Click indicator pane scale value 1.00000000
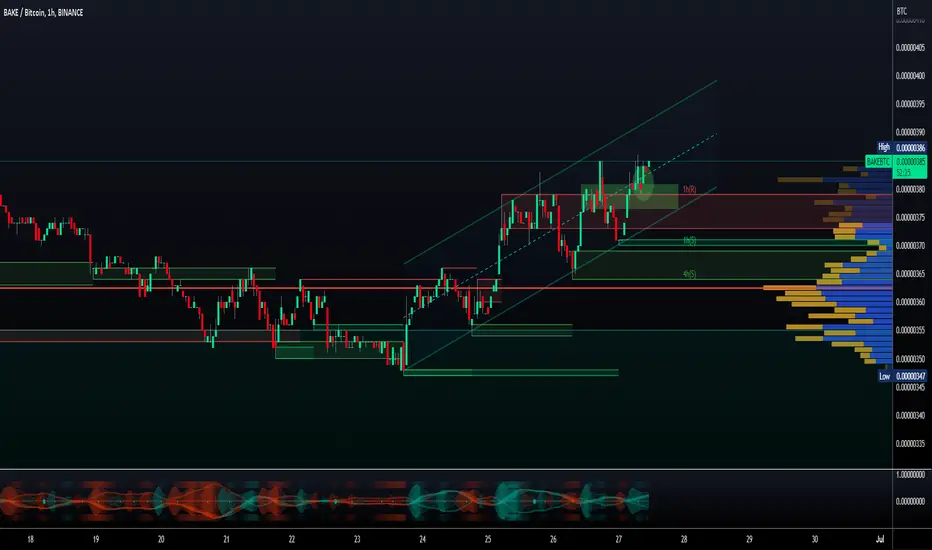This screenshot has width=932, height=550. pos(910,475)
